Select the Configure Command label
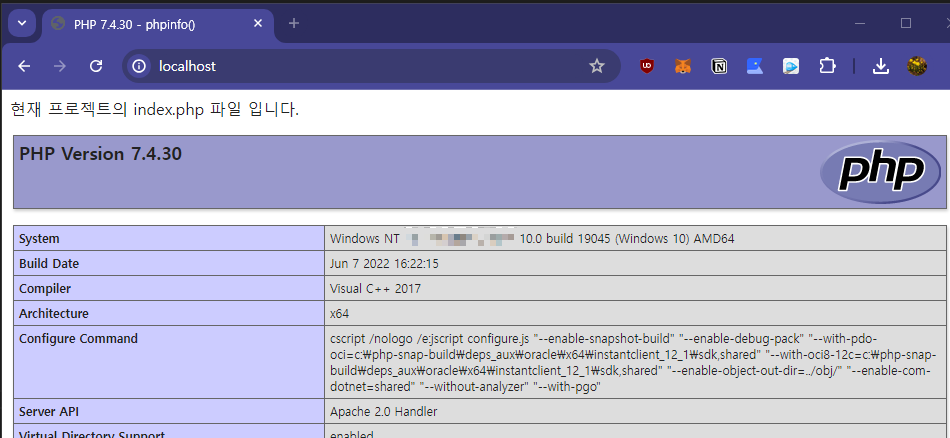This screenshot has height=438, width=950. pos(79,338)
